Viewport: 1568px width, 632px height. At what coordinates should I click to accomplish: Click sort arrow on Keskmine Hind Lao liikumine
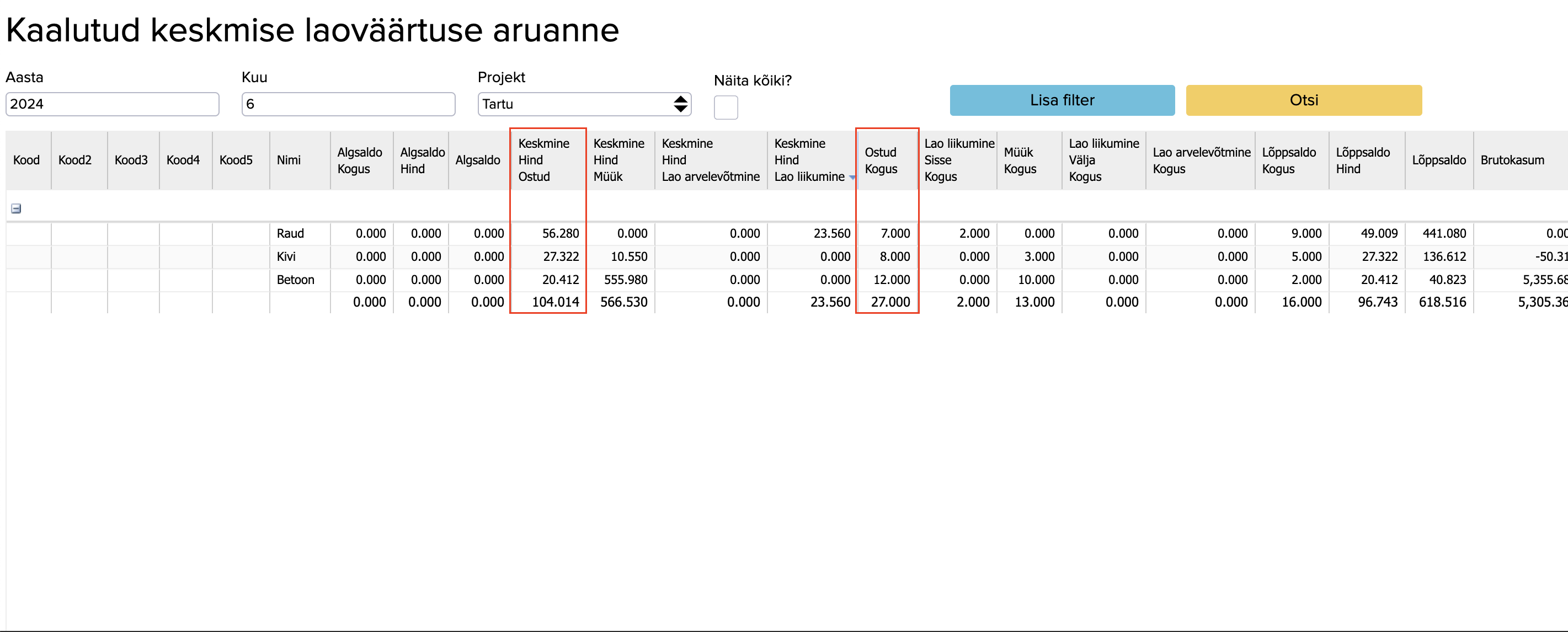pos(851,178)
